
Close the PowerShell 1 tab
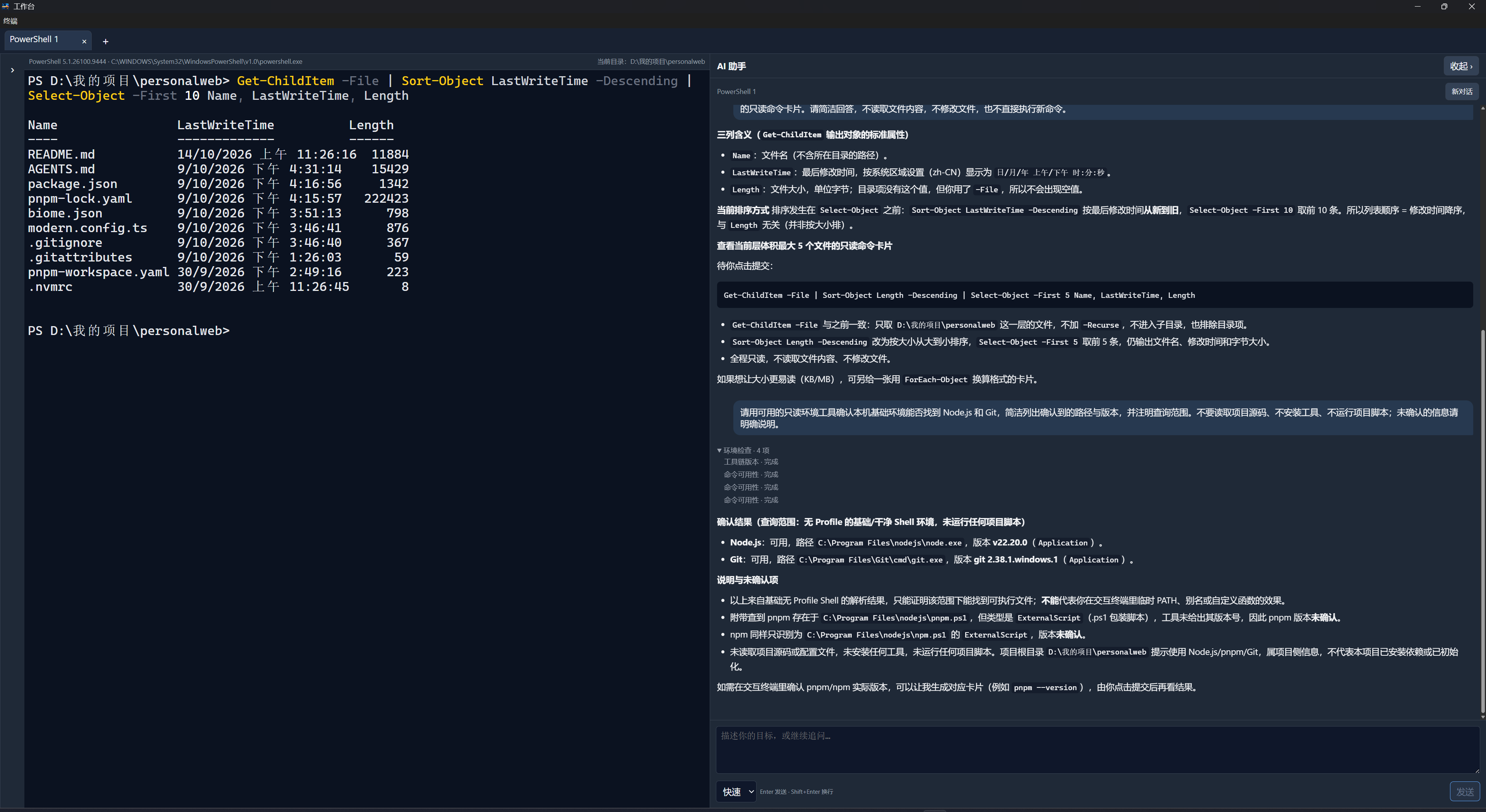pos(84,41)
